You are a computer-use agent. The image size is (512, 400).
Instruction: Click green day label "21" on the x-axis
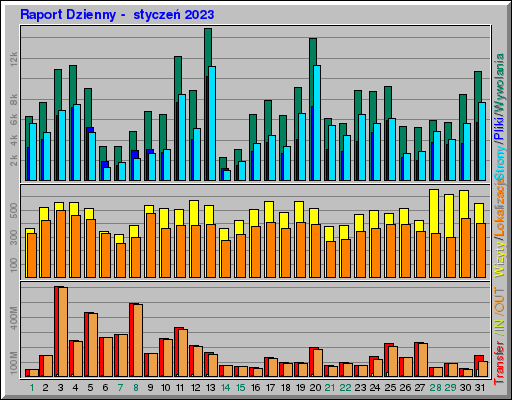tap(330, 388)
